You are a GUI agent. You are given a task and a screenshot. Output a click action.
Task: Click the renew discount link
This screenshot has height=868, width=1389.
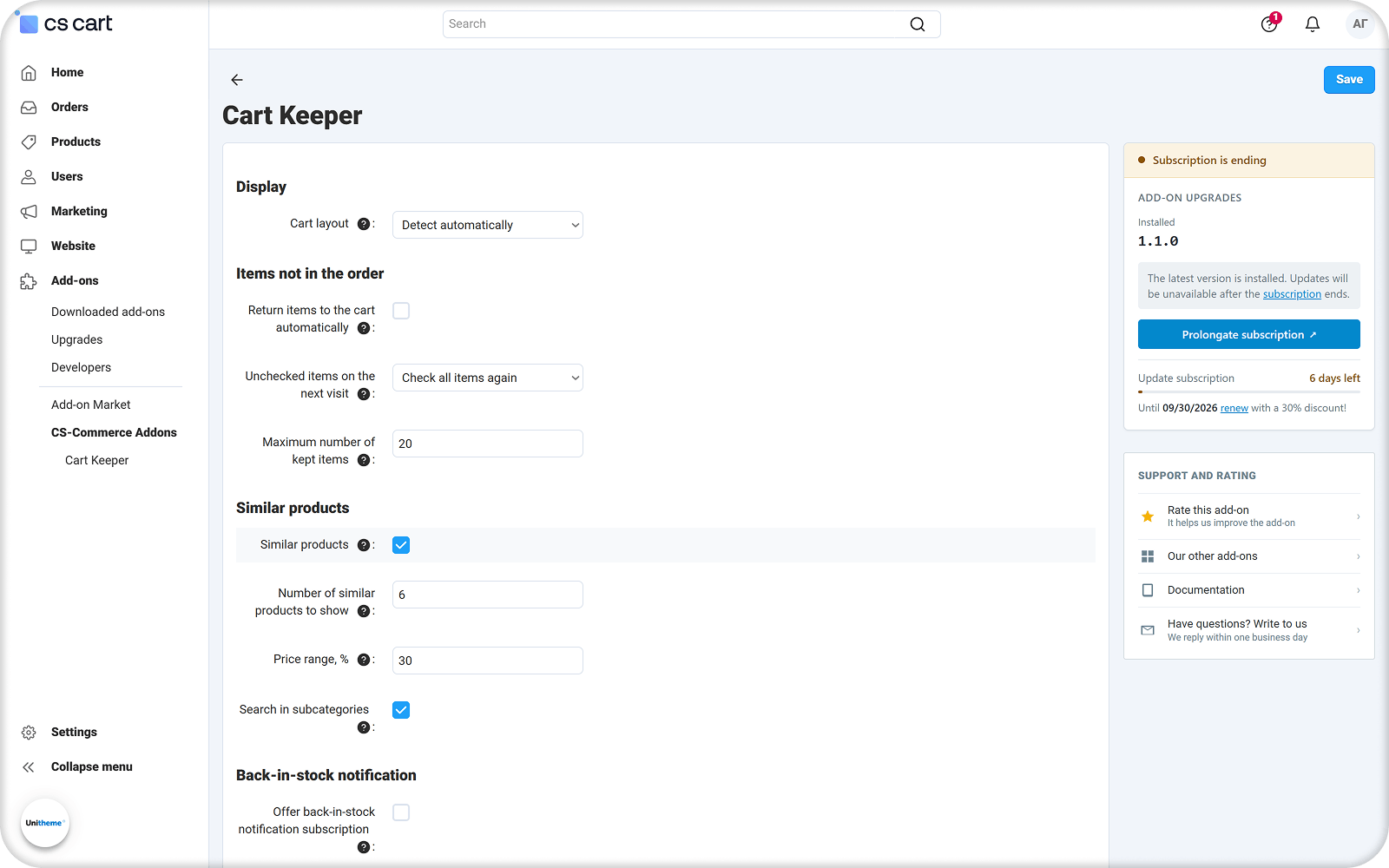click(x=1234, y=408)
